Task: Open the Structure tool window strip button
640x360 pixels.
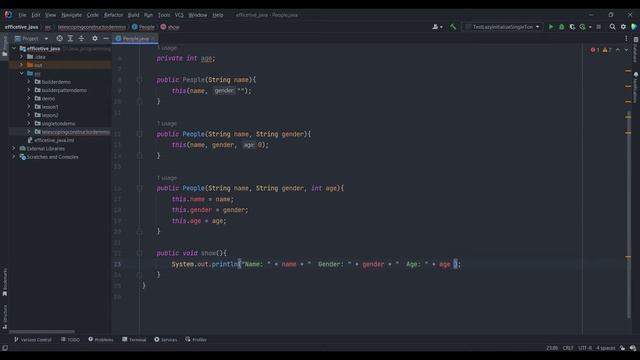Action: pyautogui.click(x=5, y=317)
